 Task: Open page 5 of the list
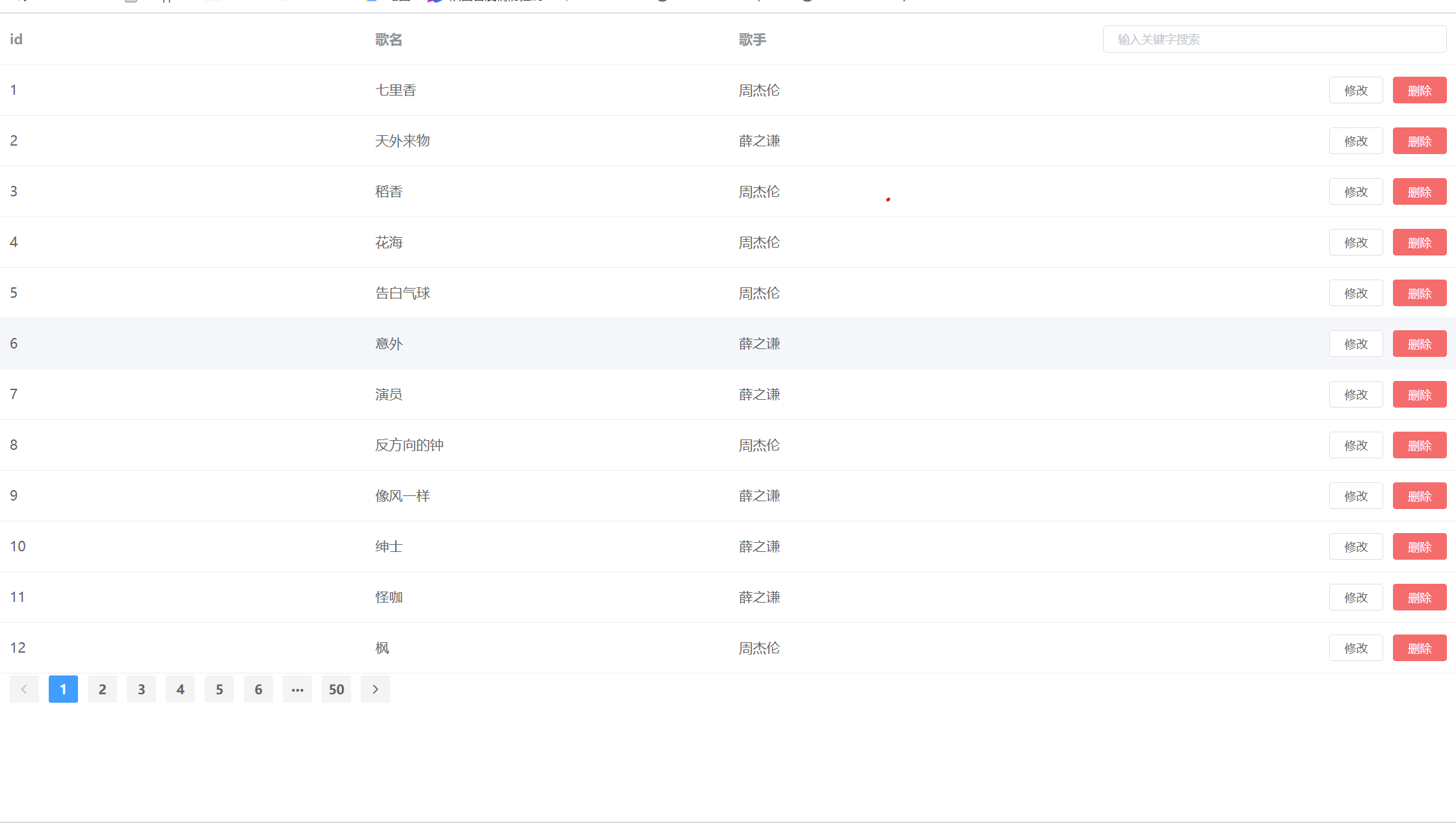click(219, 689)
